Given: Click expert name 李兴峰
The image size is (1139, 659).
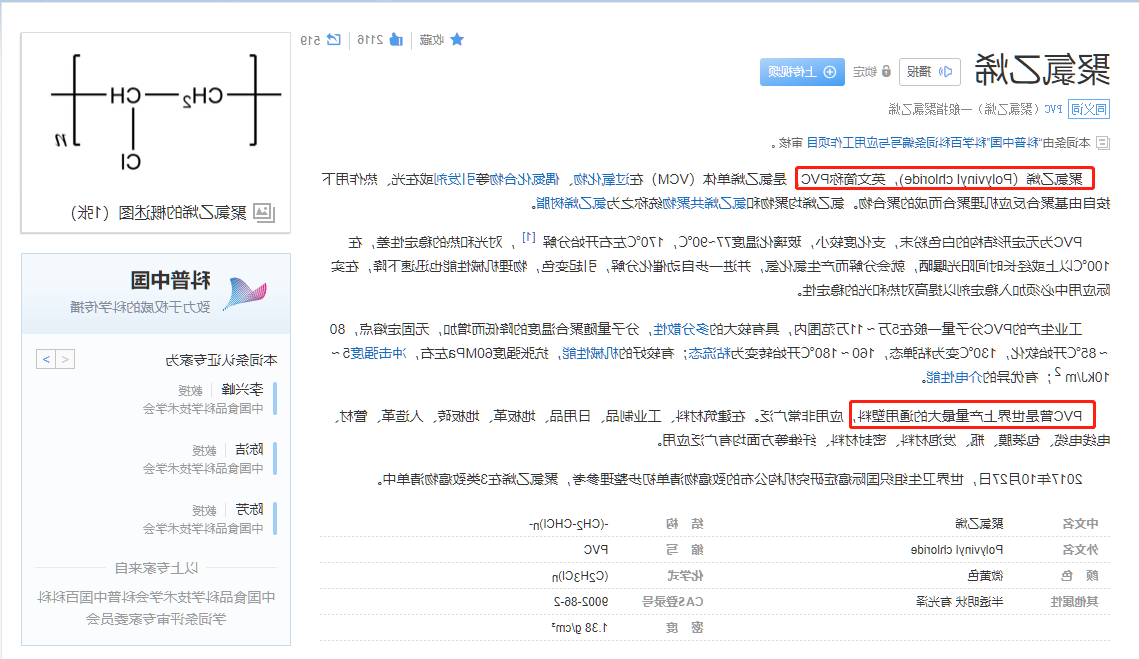Looking at the screenshot, I should (242, 390).
